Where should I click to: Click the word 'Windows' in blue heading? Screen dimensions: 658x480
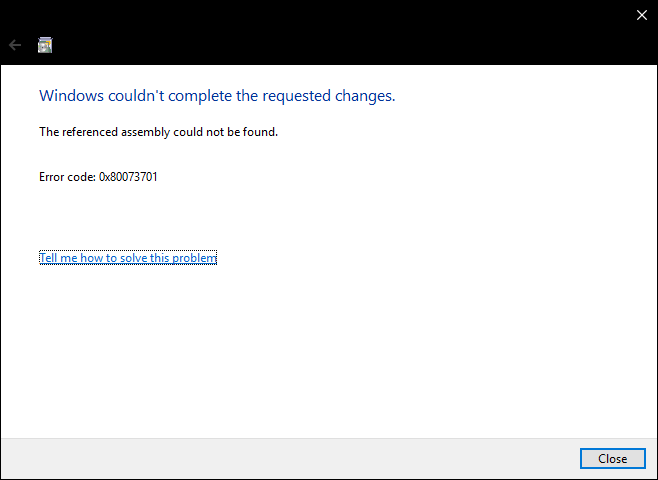coord(69,96)
